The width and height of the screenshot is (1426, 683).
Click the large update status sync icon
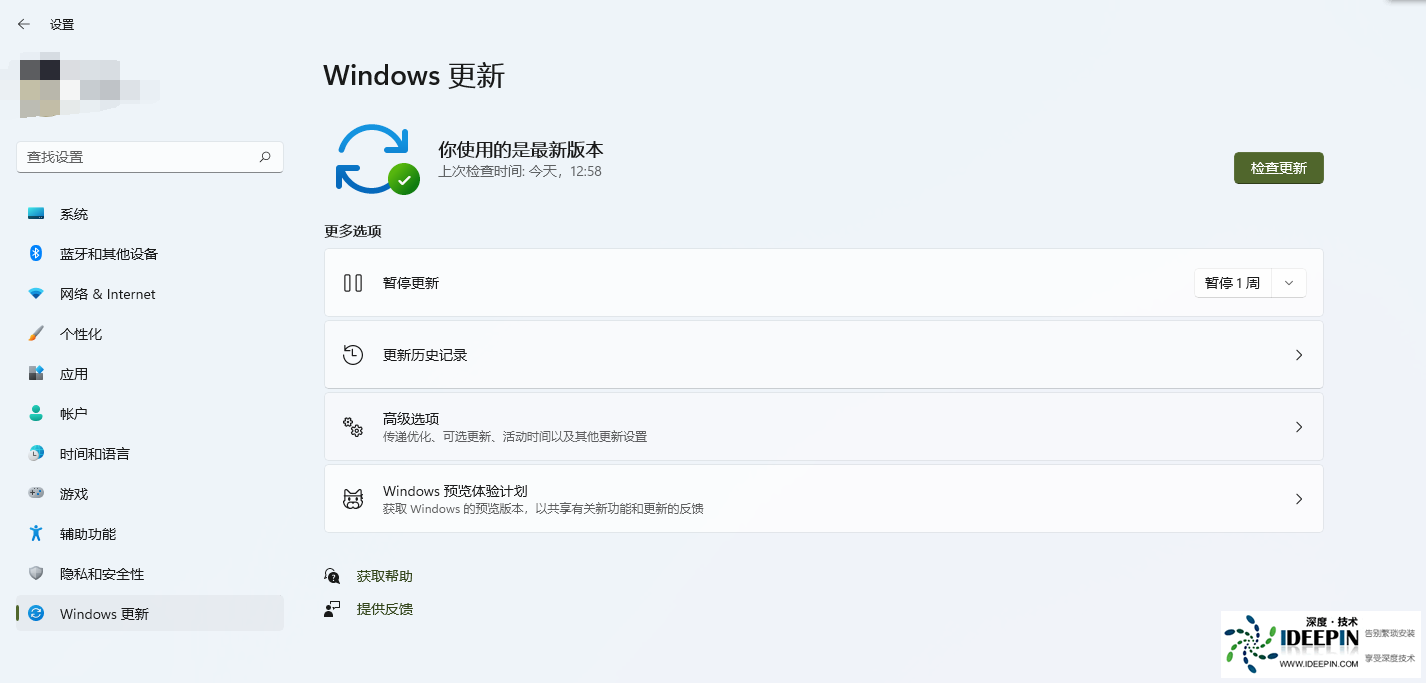click(x=376, y=159)
